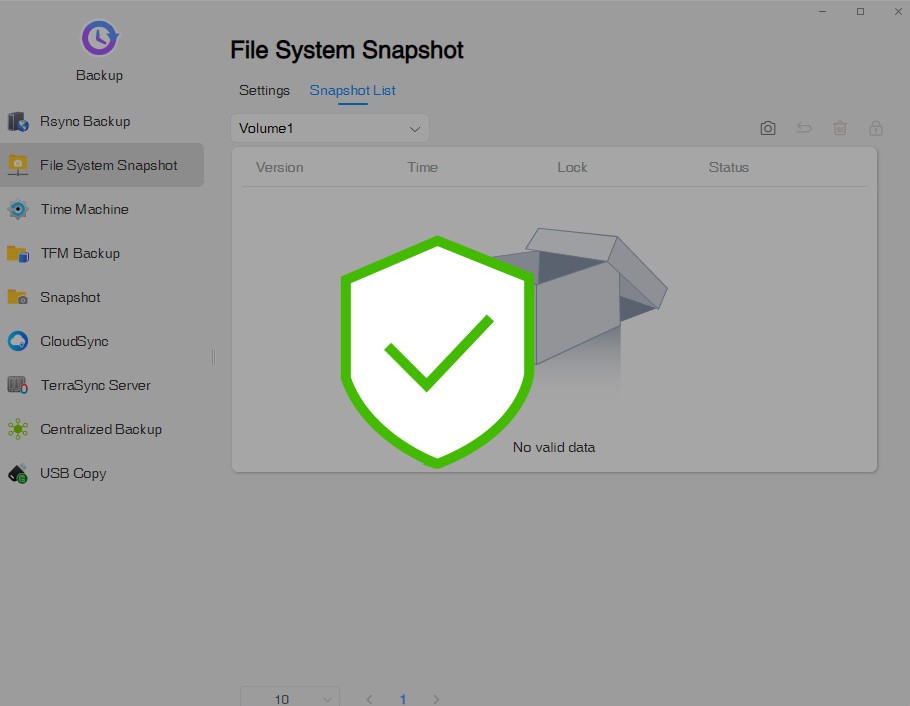Viewport: 910px width, 706px height.
Task: Open Rsync Backup from the sidebar
Action: click(x=85, y=121)
